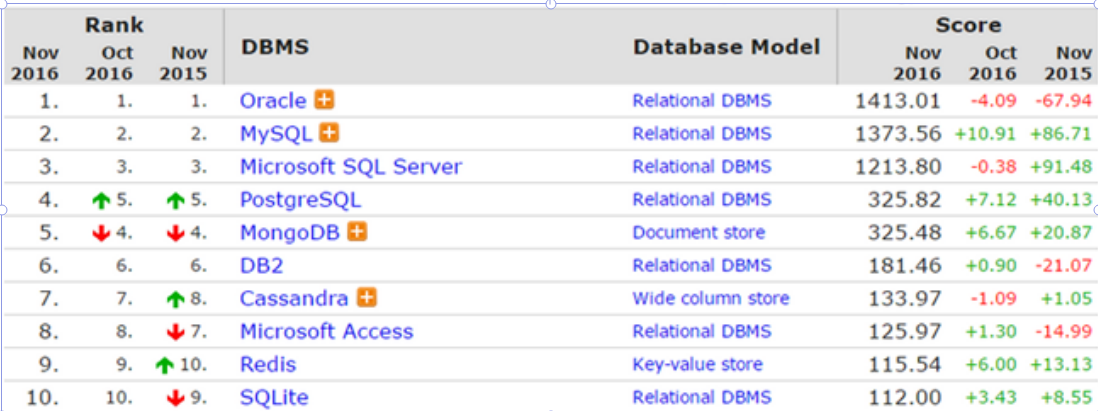
Task: Click PostgreSQL score change +40.13
Action: coord(1060,200)
